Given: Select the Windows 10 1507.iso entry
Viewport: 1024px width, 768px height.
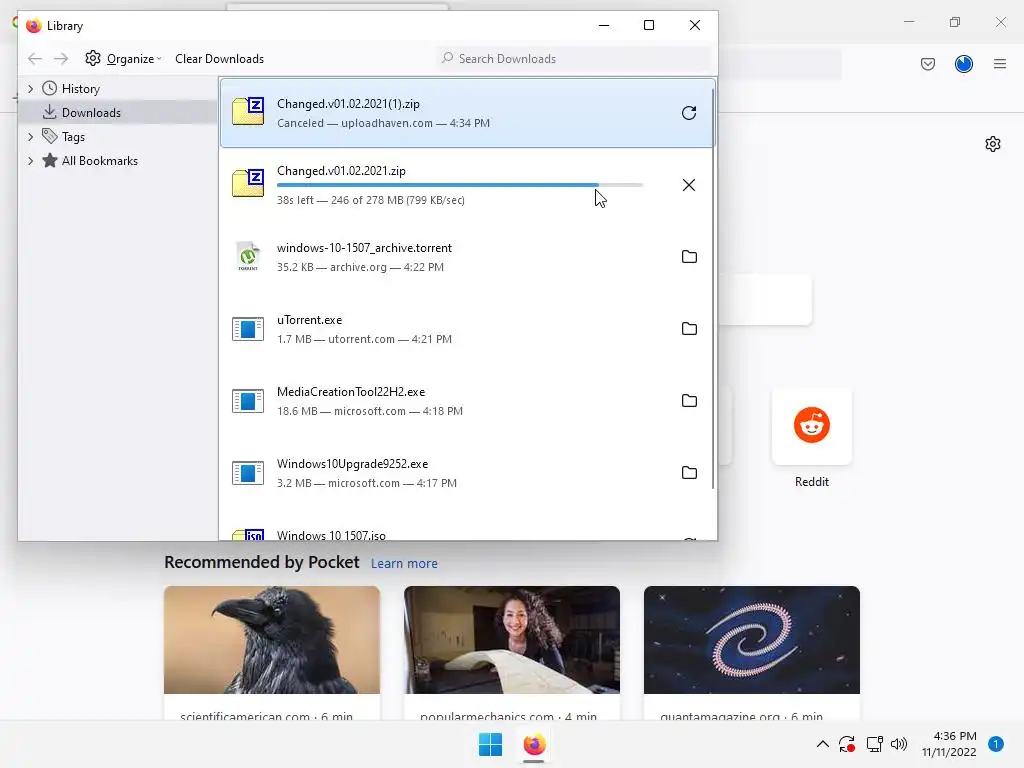Looking at the screenshot, I should [x=467, y=534].
